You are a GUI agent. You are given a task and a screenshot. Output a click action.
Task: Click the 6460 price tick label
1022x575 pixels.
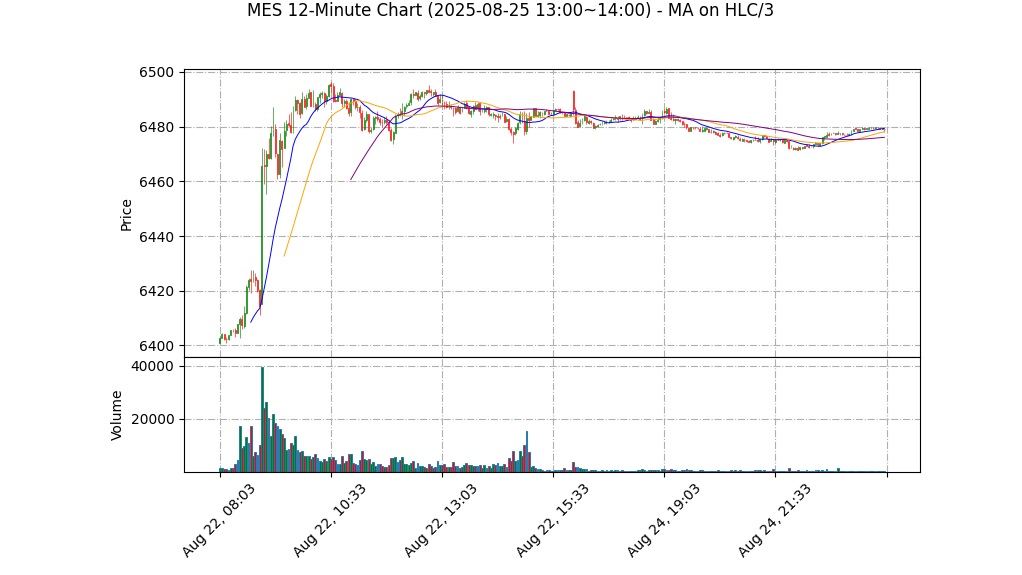tap(156, 182)
